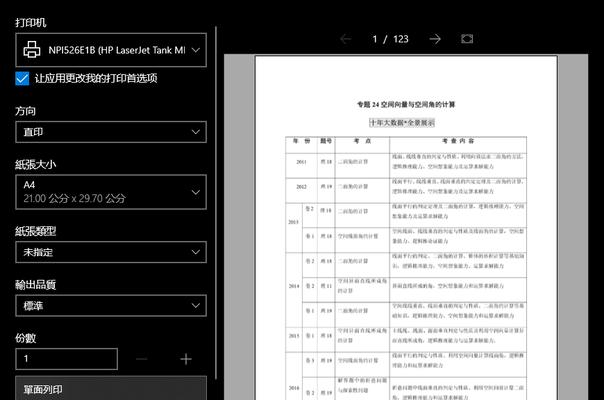Decrease copies with the minus button
Screen dimensions: 604x400
pyautogui.click(x=142, y=359)
